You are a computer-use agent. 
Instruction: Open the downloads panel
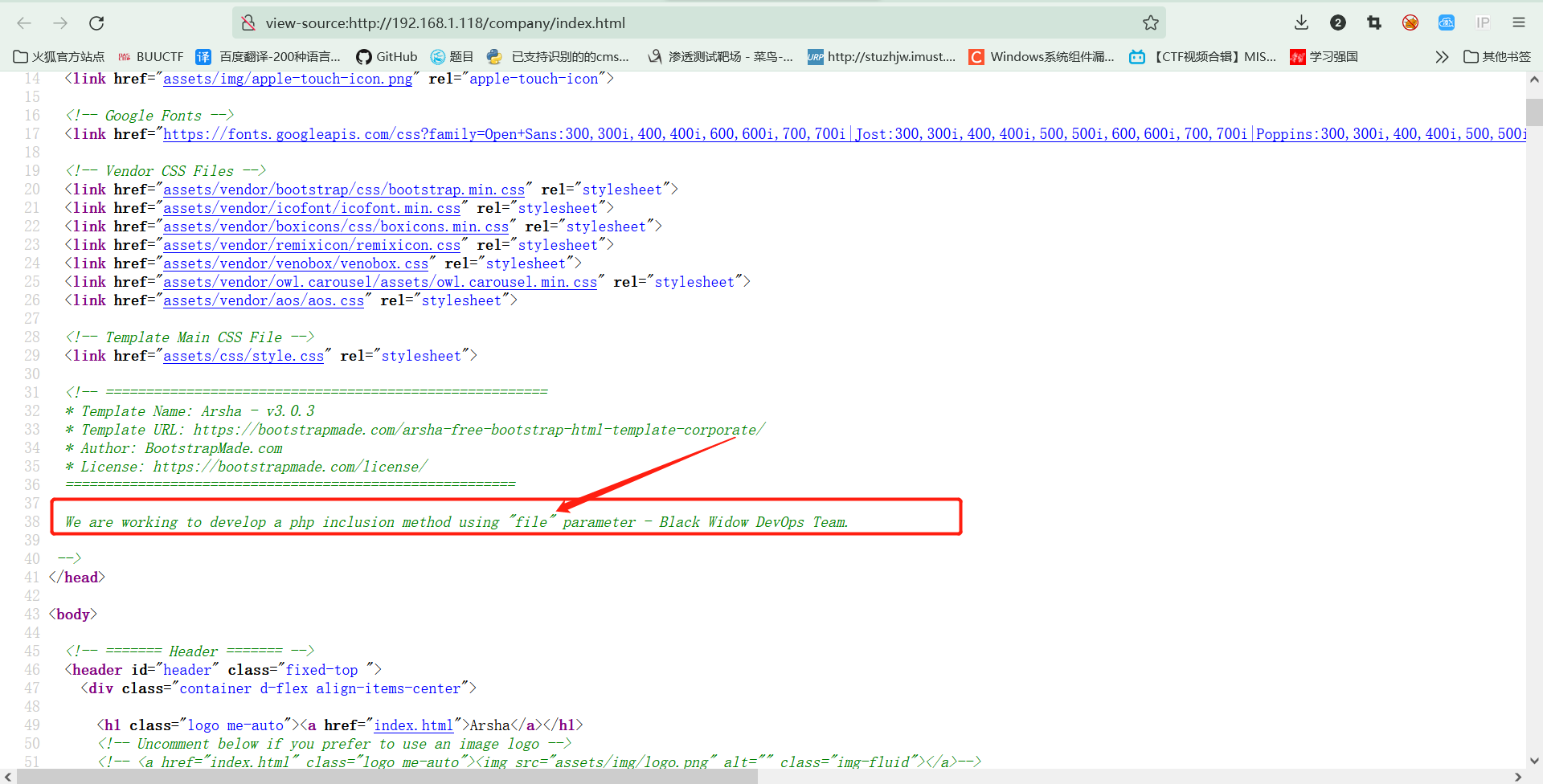coord(1302,23)
